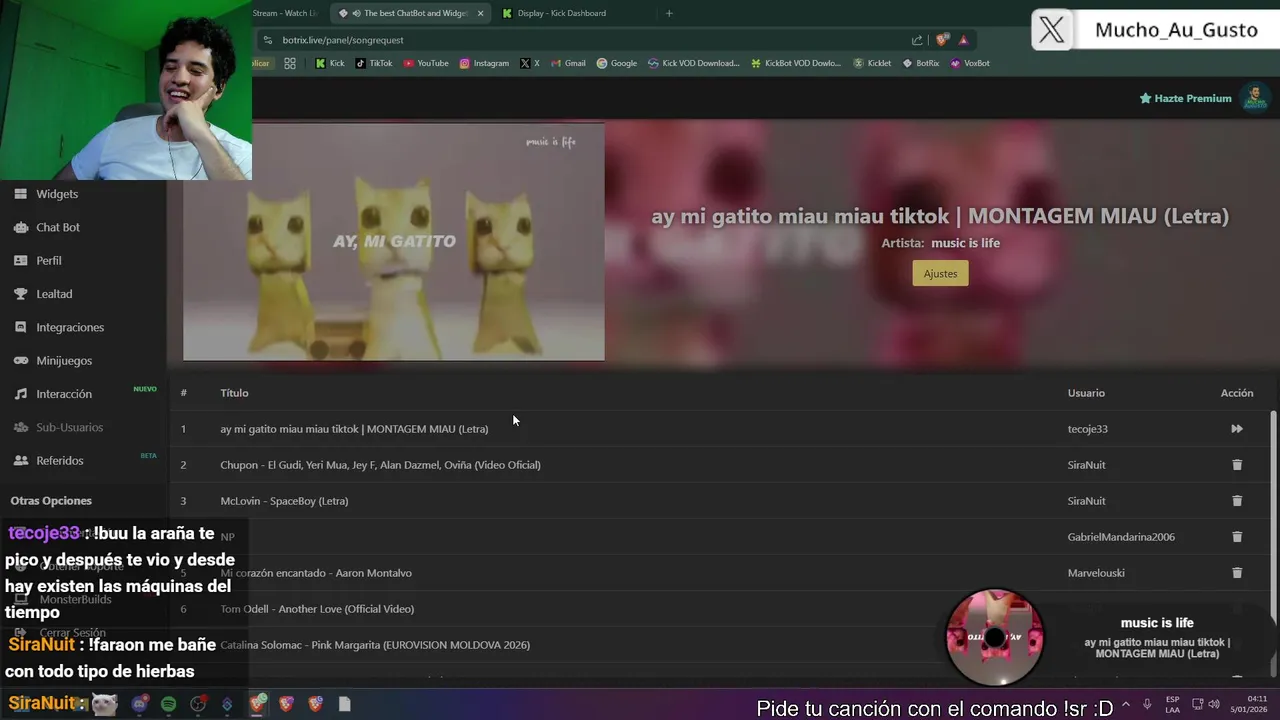Open the Kick VOD Downloader bookmark
Image resolution: width=1280 pixels, height=720 pixels.
coord(694,63)
